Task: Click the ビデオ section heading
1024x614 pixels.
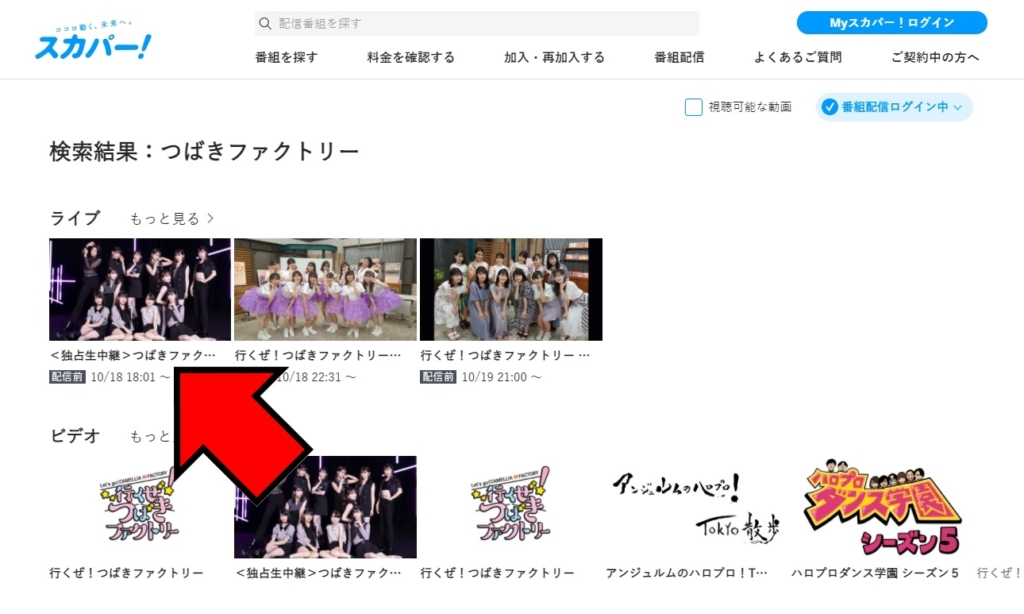Action: tap(75, 436)
